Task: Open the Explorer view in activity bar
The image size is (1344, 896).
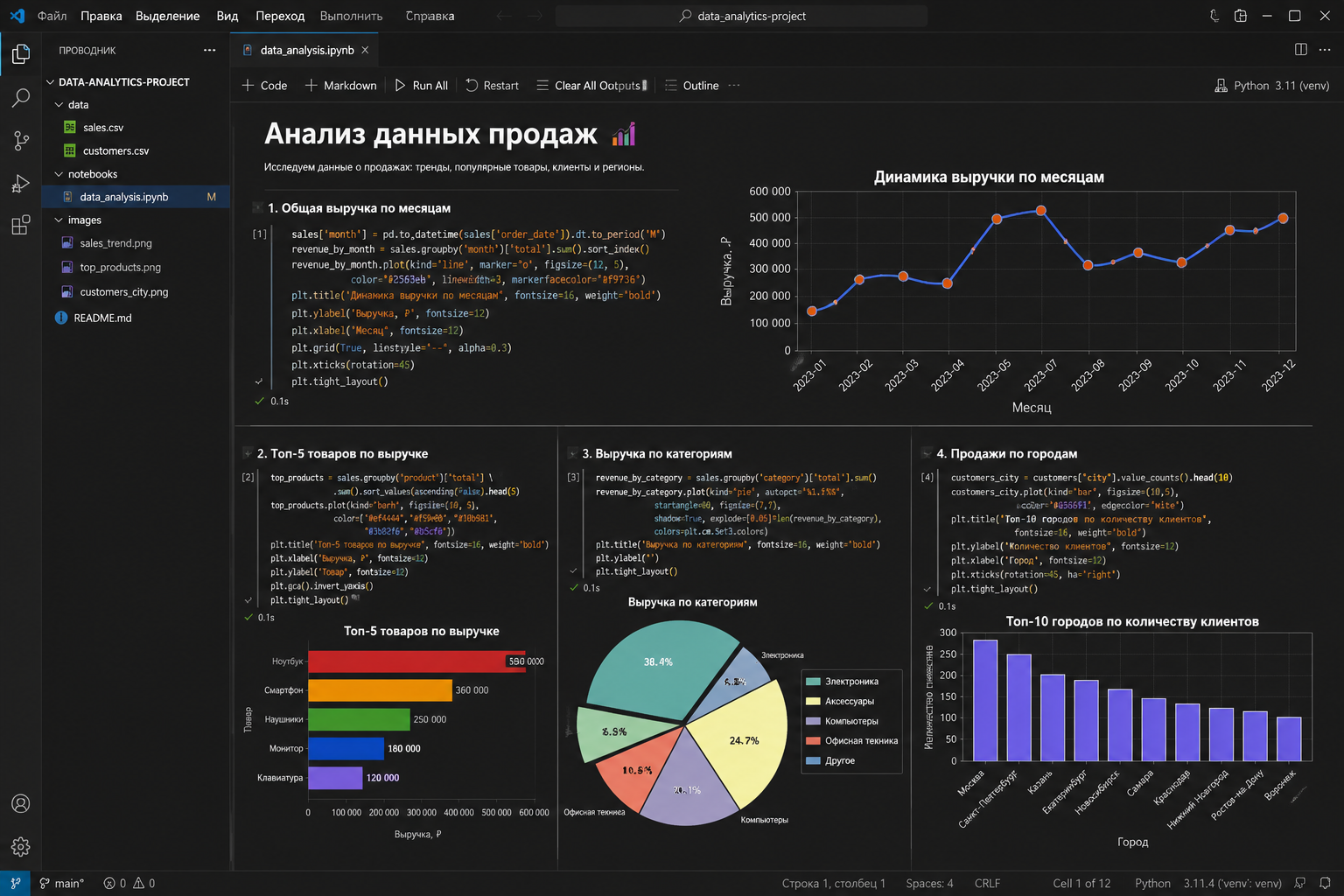Action: (21, 55)
